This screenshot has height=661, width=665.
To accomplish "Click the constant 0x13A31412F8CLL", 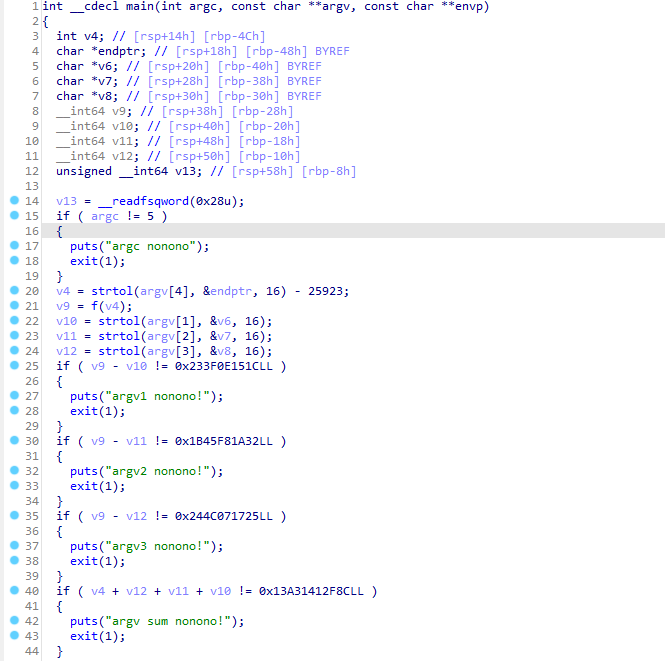I will (313, 591).
